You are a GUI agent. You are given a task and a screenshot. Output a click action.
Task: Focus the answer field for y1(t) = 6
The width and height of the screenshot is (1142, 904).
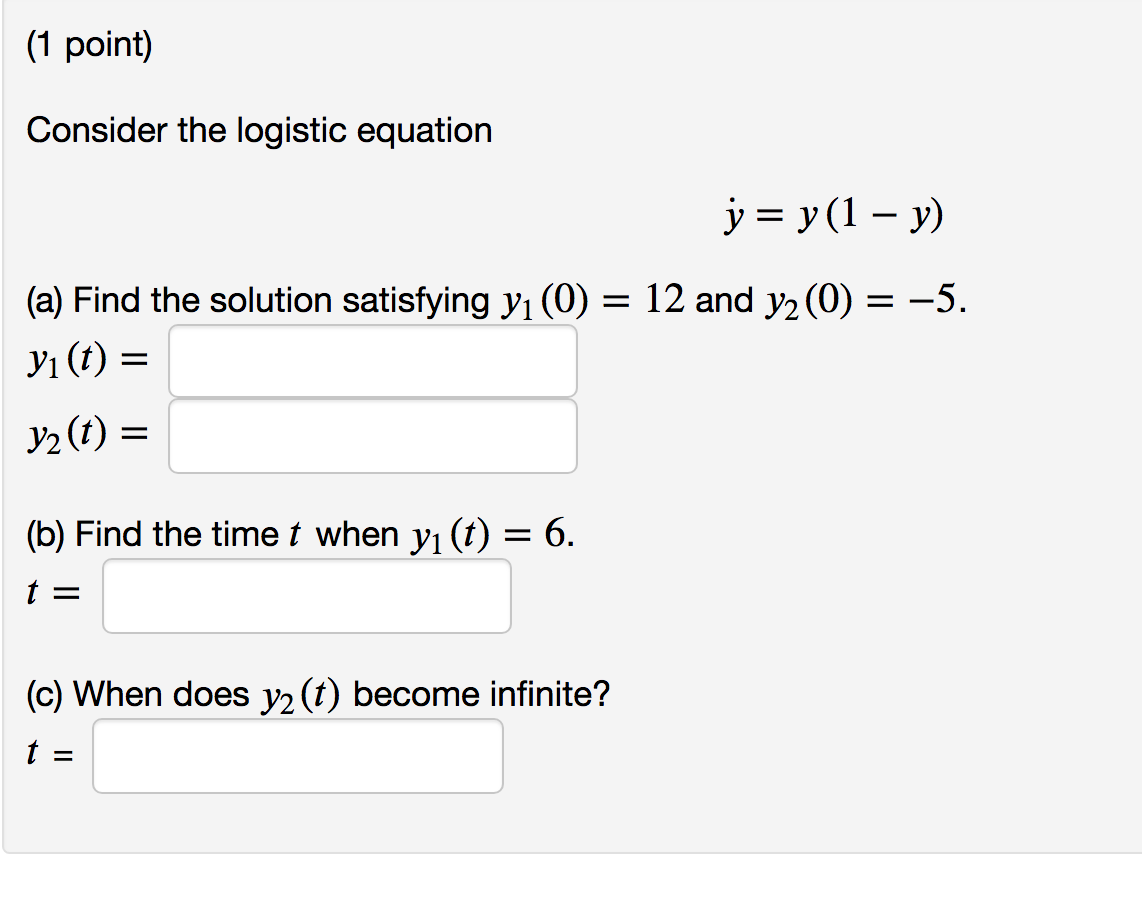pos(307,595)
